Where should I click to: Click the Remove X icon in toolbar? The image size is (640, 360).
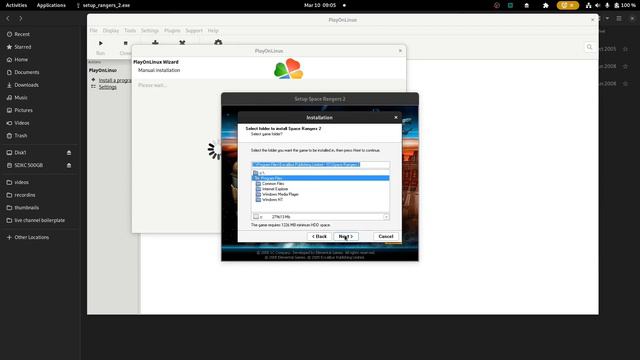pos(182,42)
